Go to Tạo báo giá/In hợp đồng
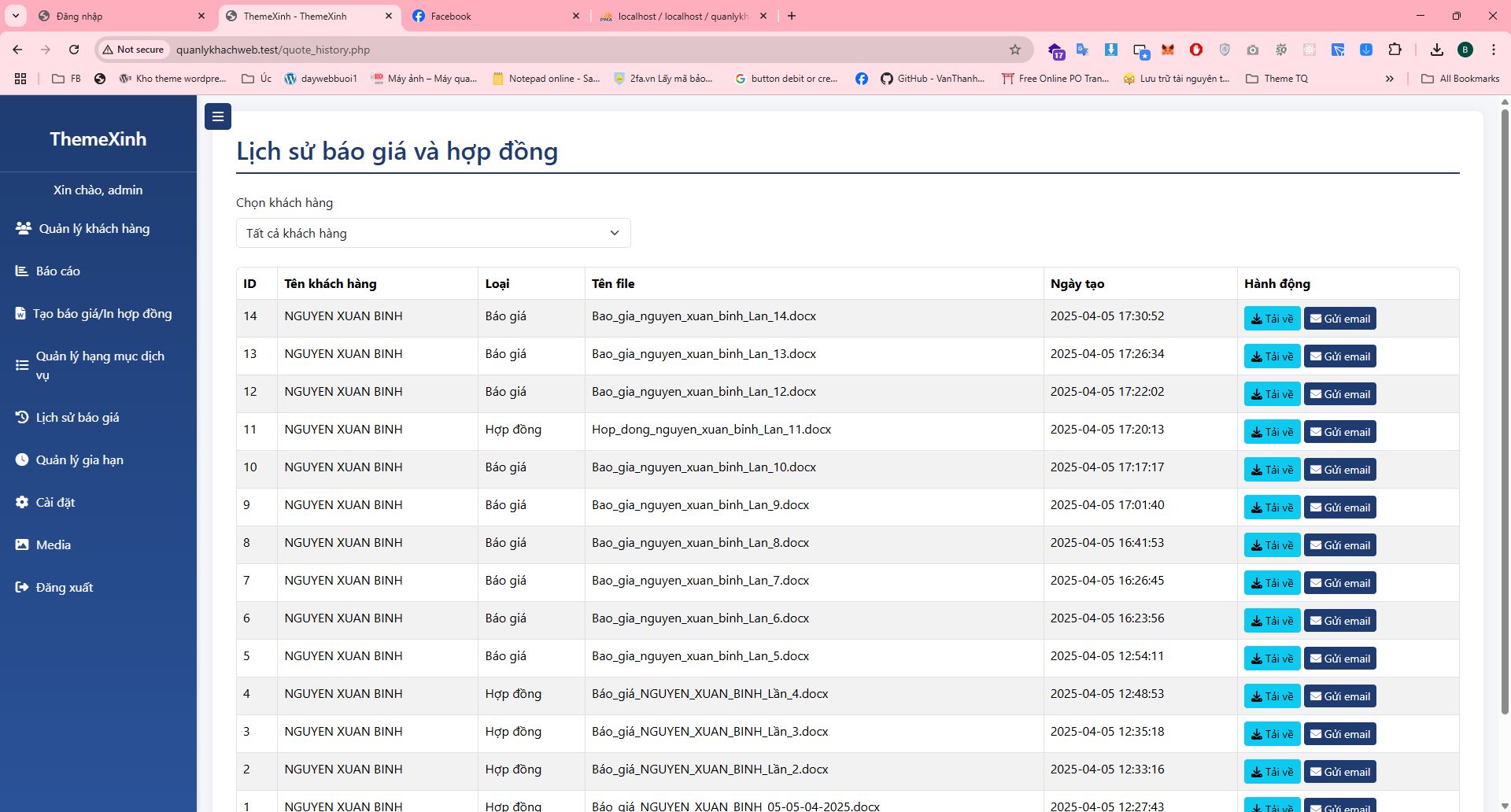Screen dimensions: 1511x812 pyautogui.click(x=102, y=314)
